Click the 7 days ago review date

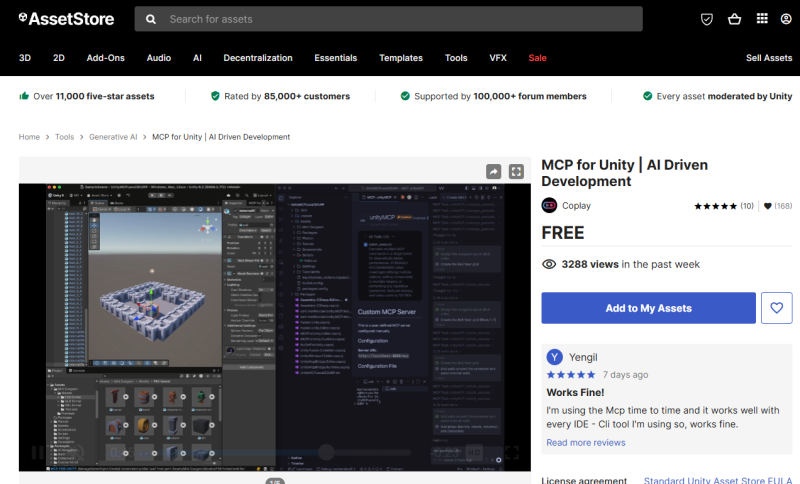[x=626, y=375]
